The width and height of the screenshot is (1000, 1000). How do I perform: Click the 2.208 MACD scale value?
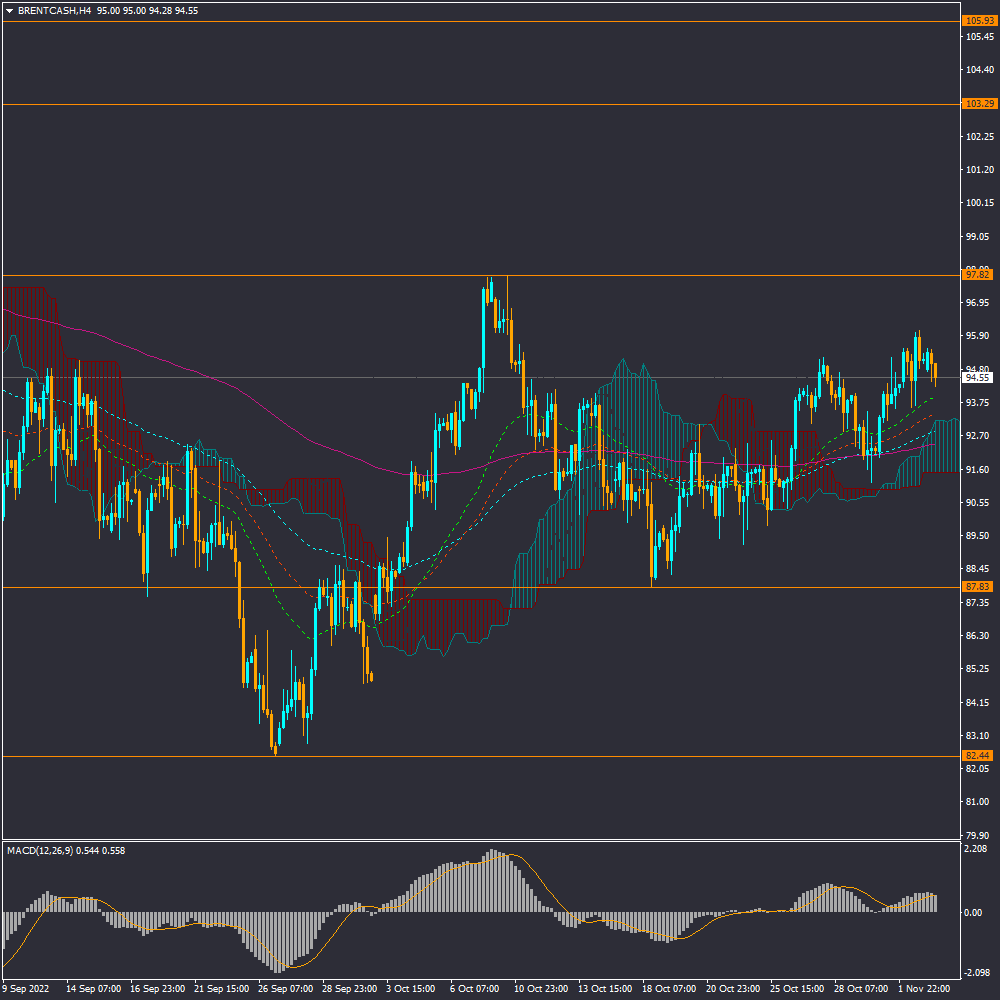point(976,849)
